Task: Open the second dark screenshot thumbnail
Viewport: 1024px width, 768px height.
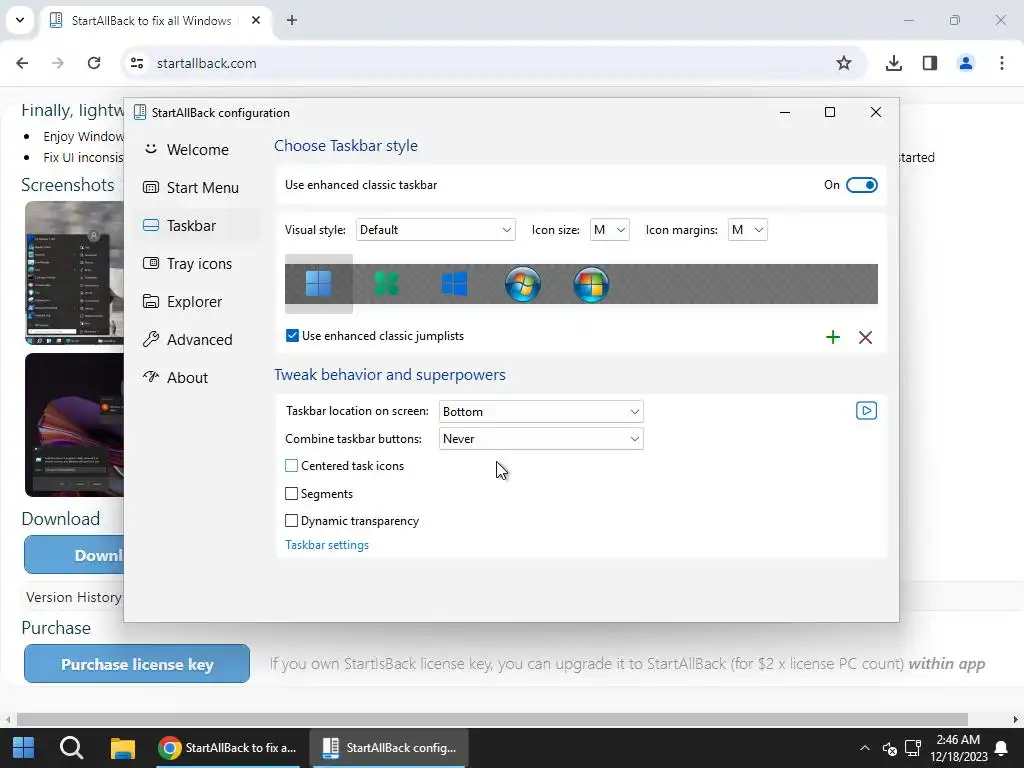Action: tap(74, 424)
